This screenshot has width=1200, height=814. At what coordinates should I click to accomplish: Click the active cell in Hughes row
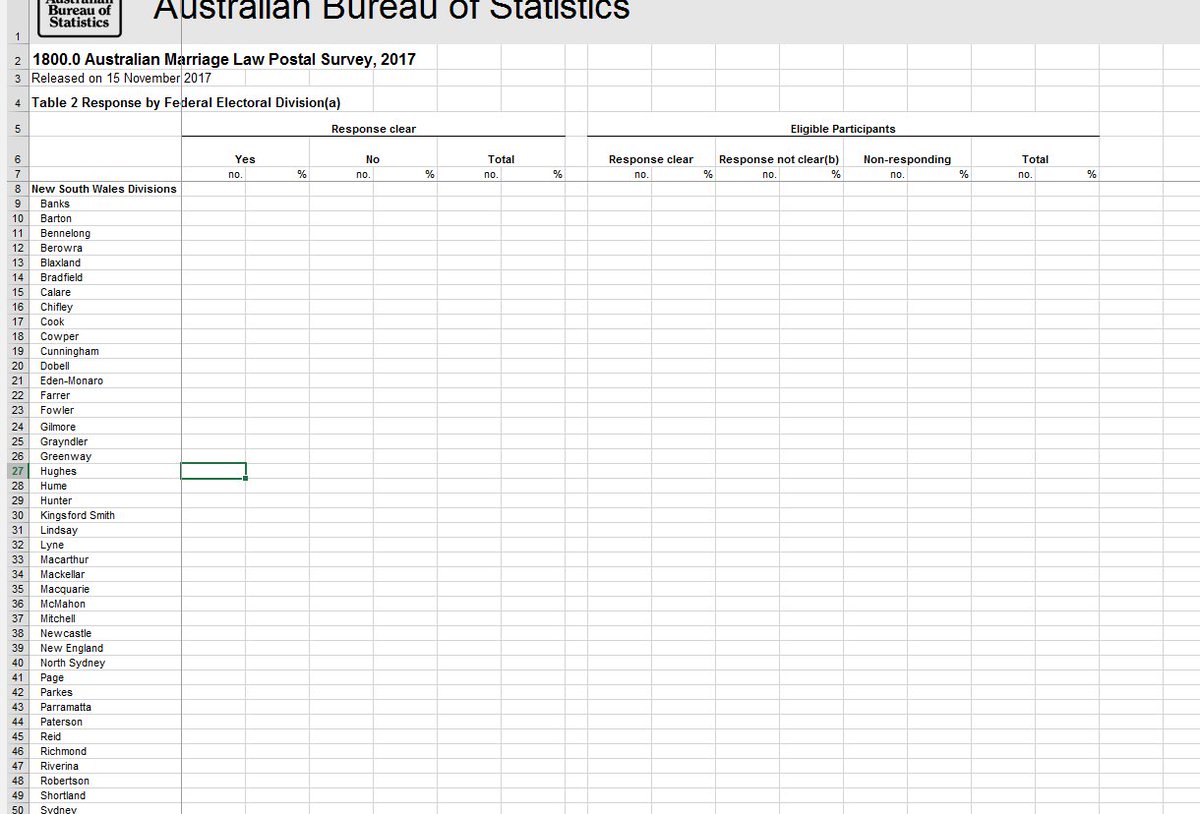(213, 471)
